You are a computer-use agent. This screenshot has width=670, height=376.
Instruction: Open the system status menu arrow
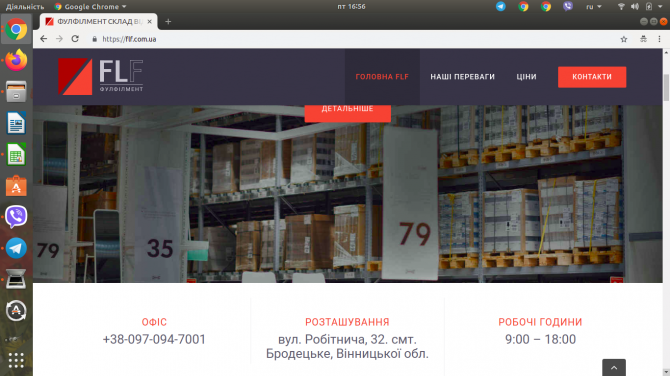[661, 6]
